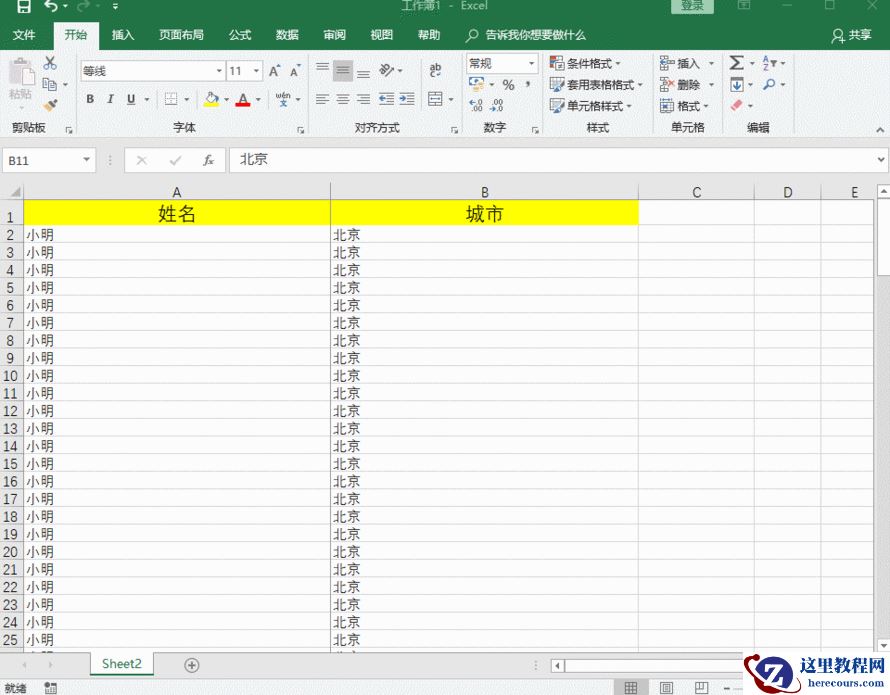Screen dimensions: 890x695
Task: Open the font name dropdown
Action: (x=219, y=71)
